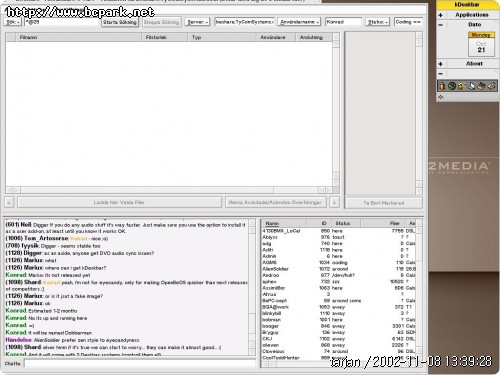Screen dimensions: 500x375
Task: Select user blinkybill in user list
Action: 339,313
